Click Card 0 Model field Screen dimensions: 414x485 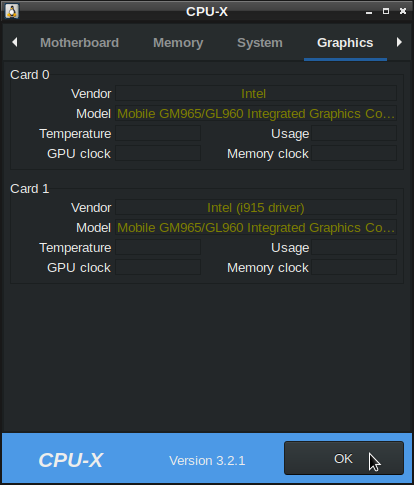click(x=256, y=114)
